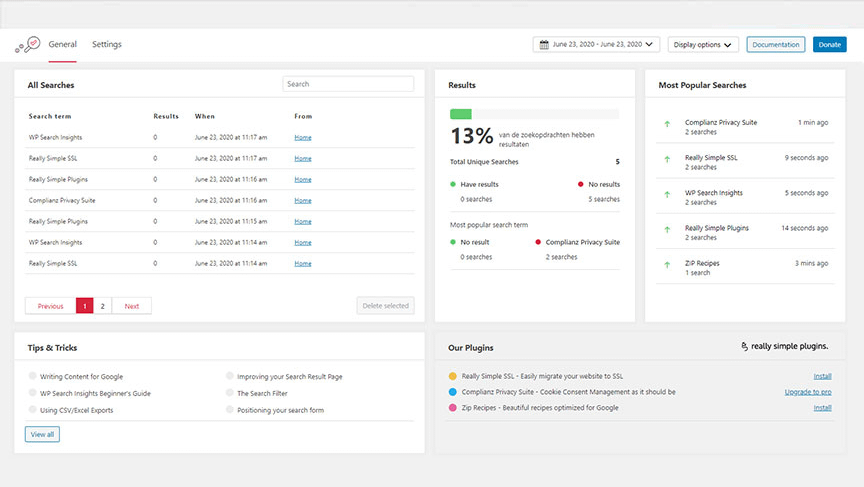Click green up arrow beside Really Simple Plugins
The image size is (864, 487).
pyautogui.click(x=667, y=230)
